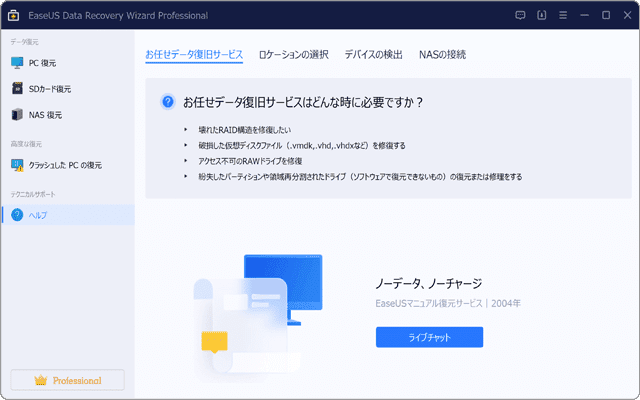Click the クラッシュした PC warning icon

click(x=17, y=165)
